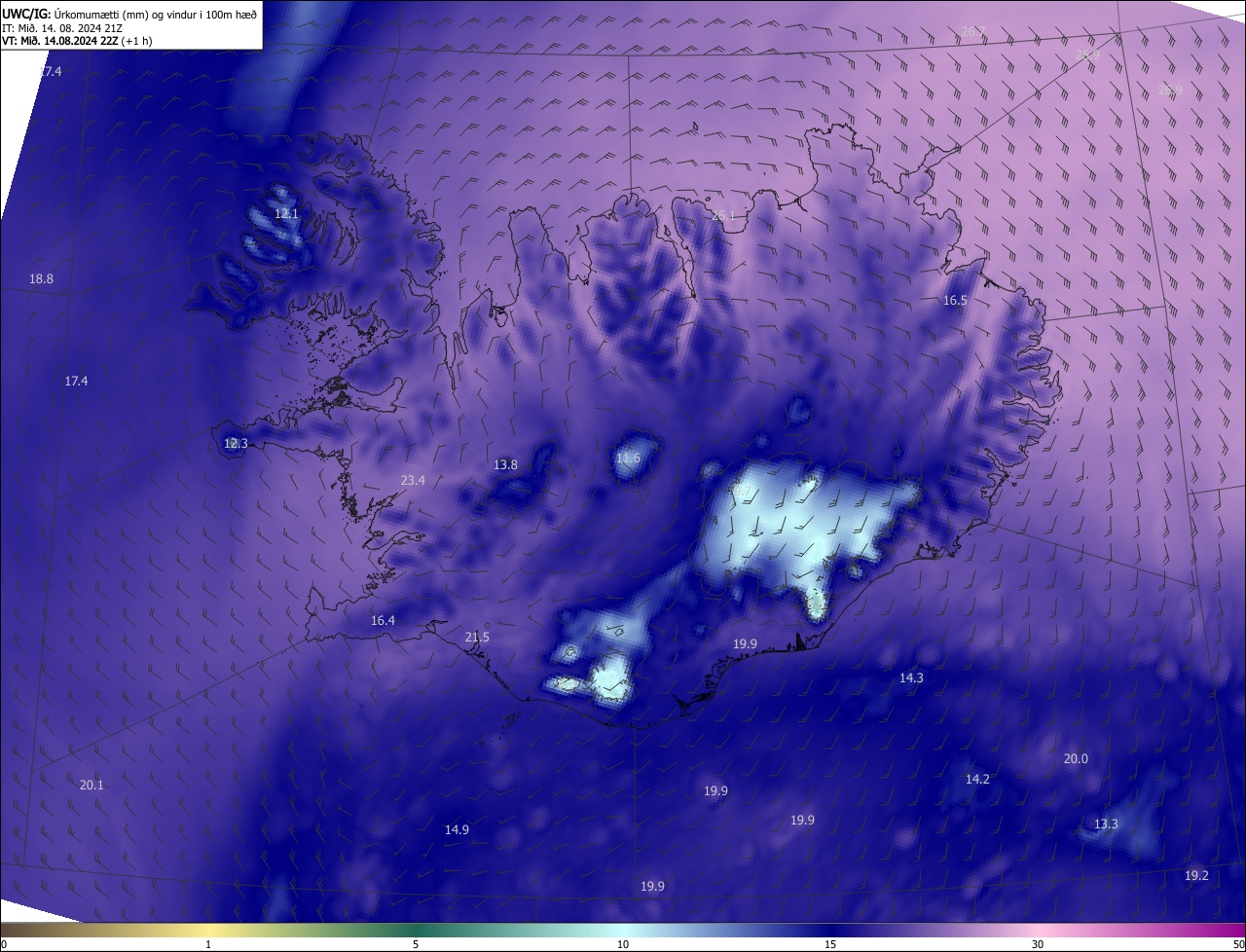Screen dimensions: 1246x952
Task: Click the 16.4 value on the map
Action: 383,621
